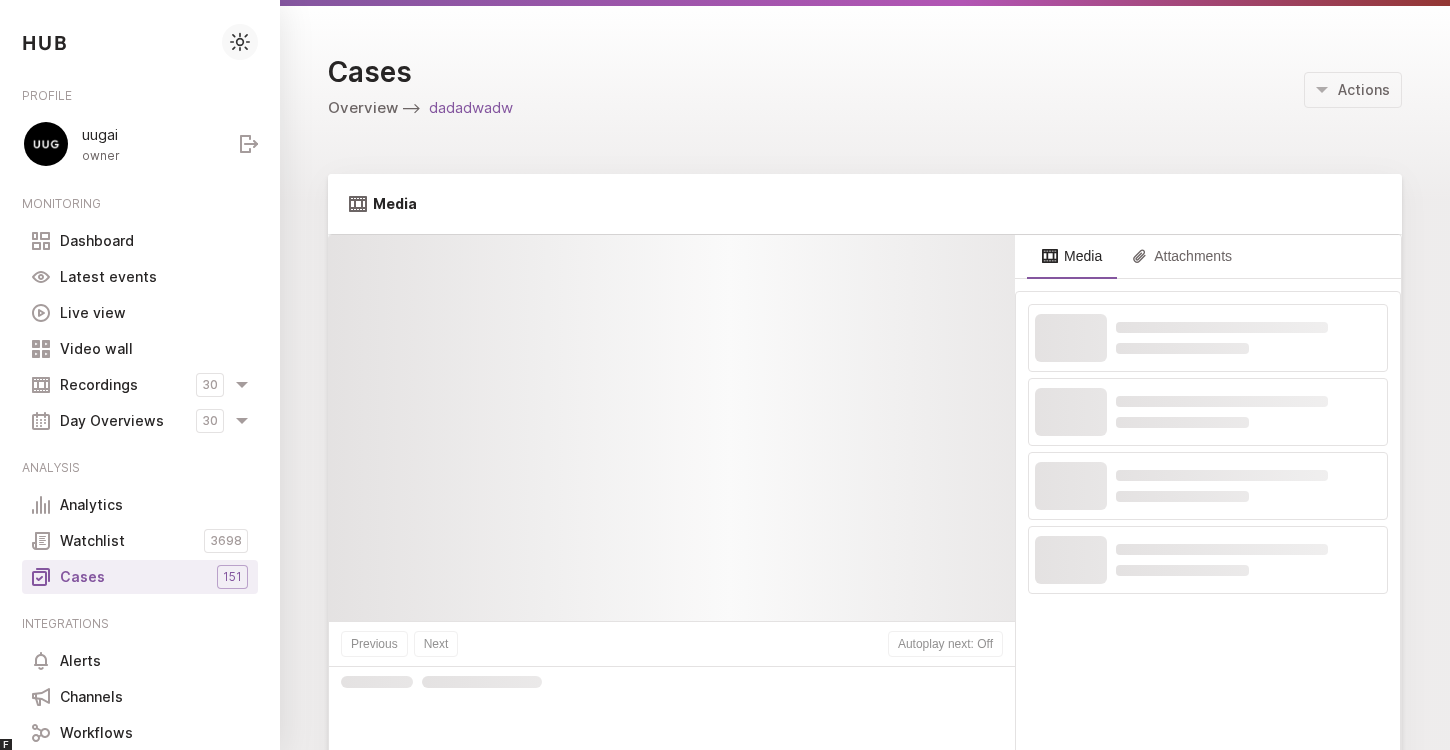Click the Cases page heading
The width and height of the screenshot is (1450, 750).
click(370, 72)
